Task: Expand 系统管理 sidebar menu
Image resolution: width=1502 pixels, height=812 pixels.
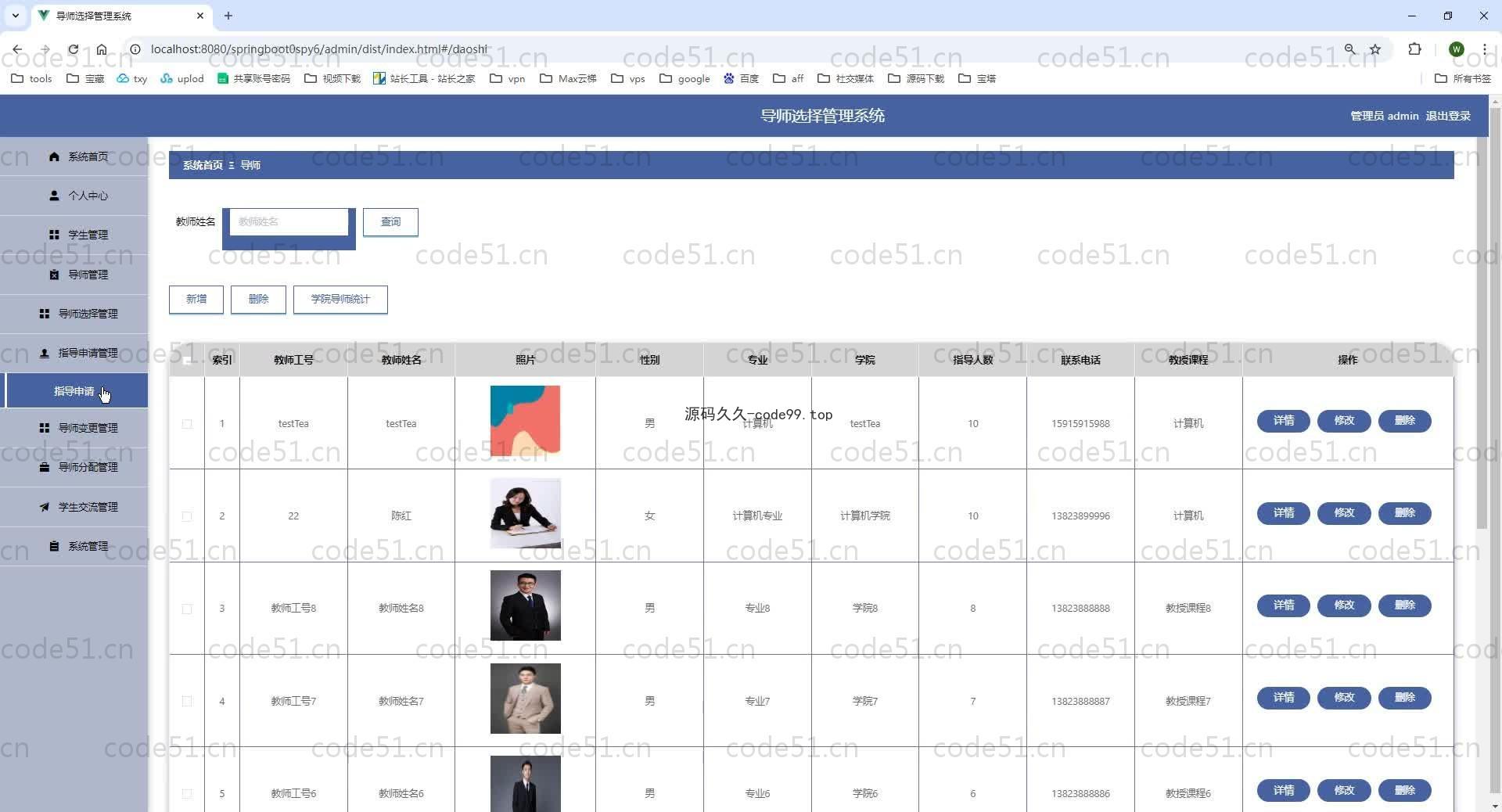Action: (x=74, y=546)
